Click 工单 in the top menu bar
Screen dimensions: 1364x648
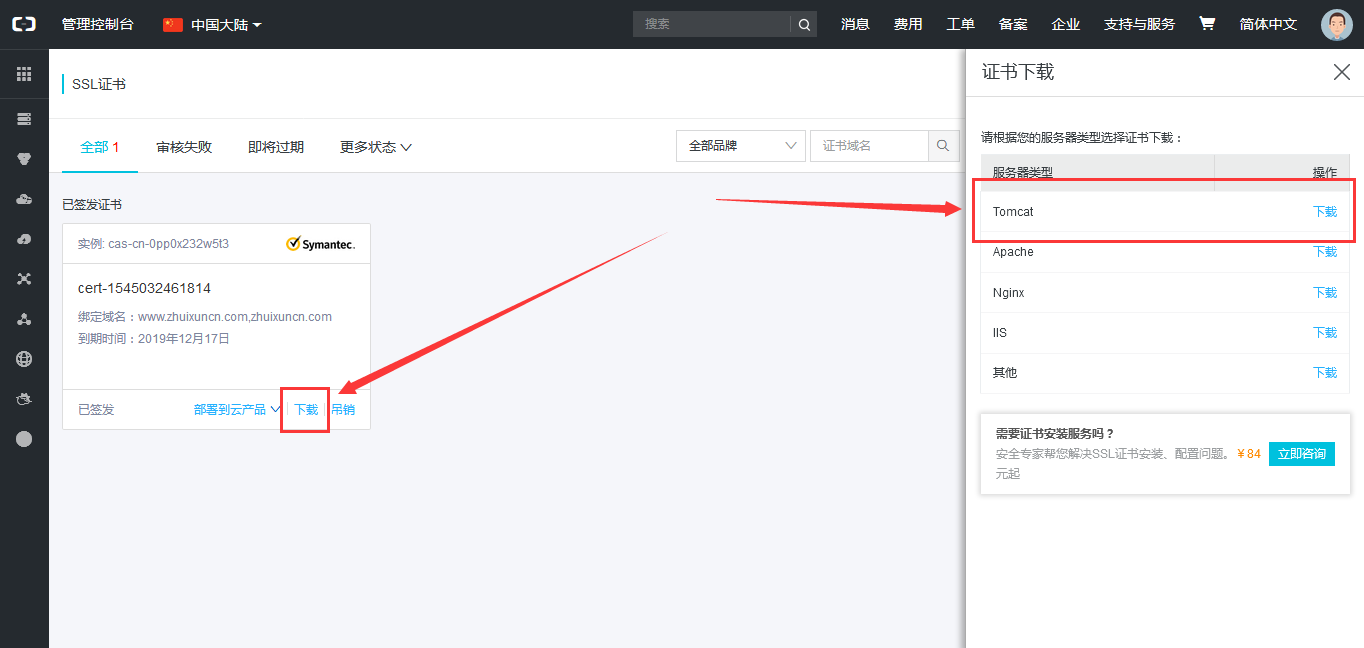(959, 23)
